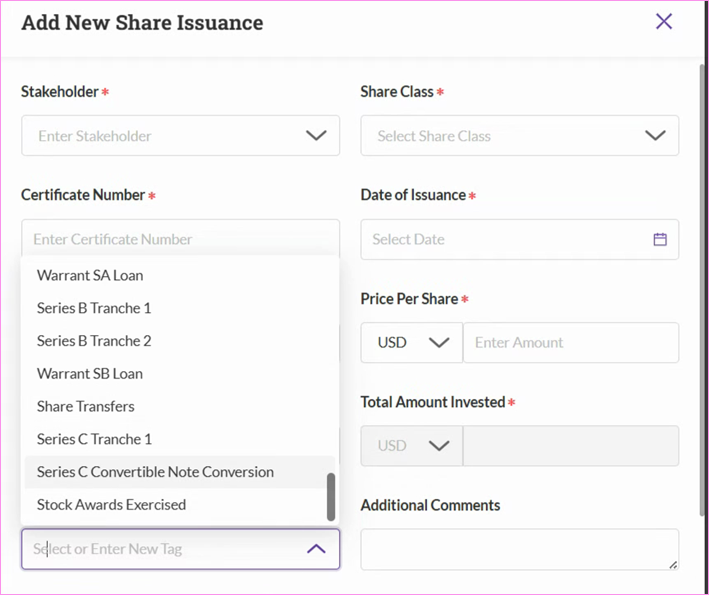This screenshot has width=709, height=595.
Task: Open the Price Per Share currency dropdown
Action: 411,342
